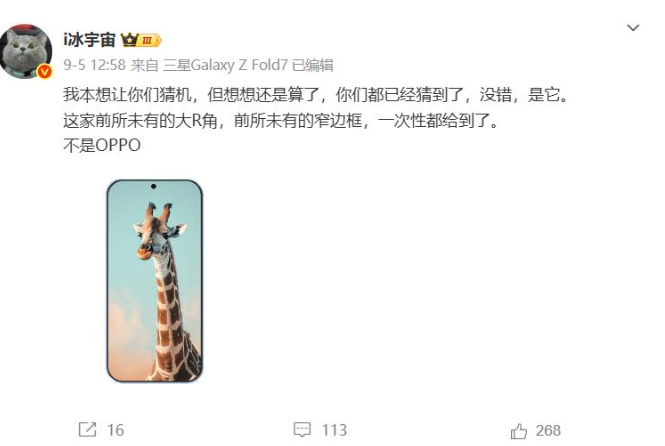Open the i冰宇宙 username link
This screenshot has width=665, height=446.
[89, 40]
